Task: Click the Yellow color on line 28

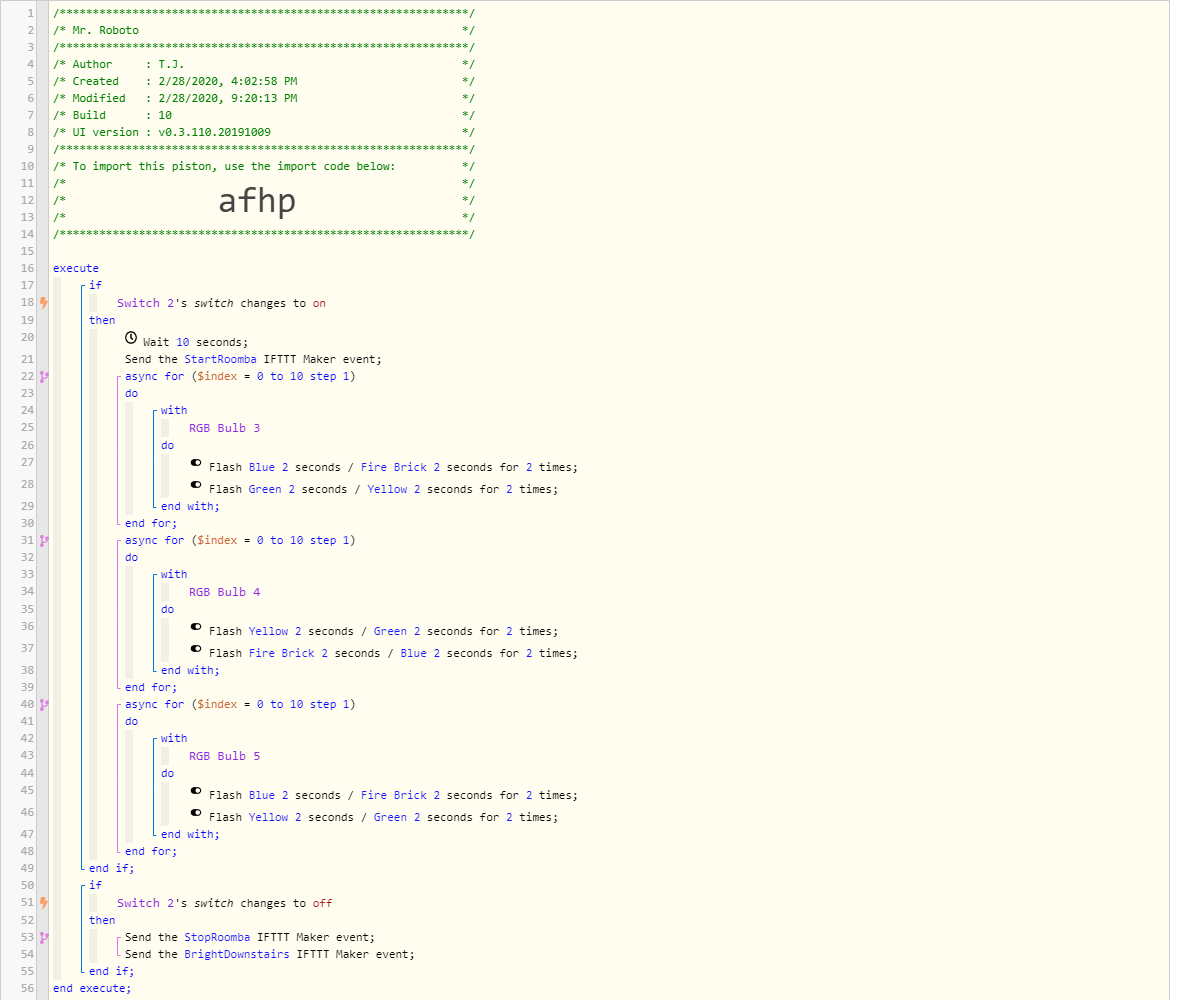Action: (x=387, y=489)
